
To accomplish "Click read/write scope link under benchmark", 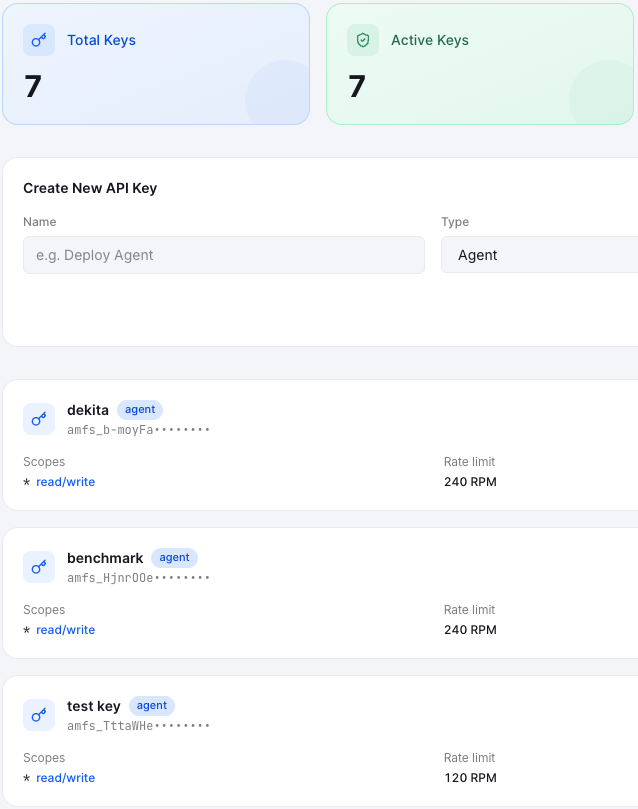I will click(x=66, y=630).
